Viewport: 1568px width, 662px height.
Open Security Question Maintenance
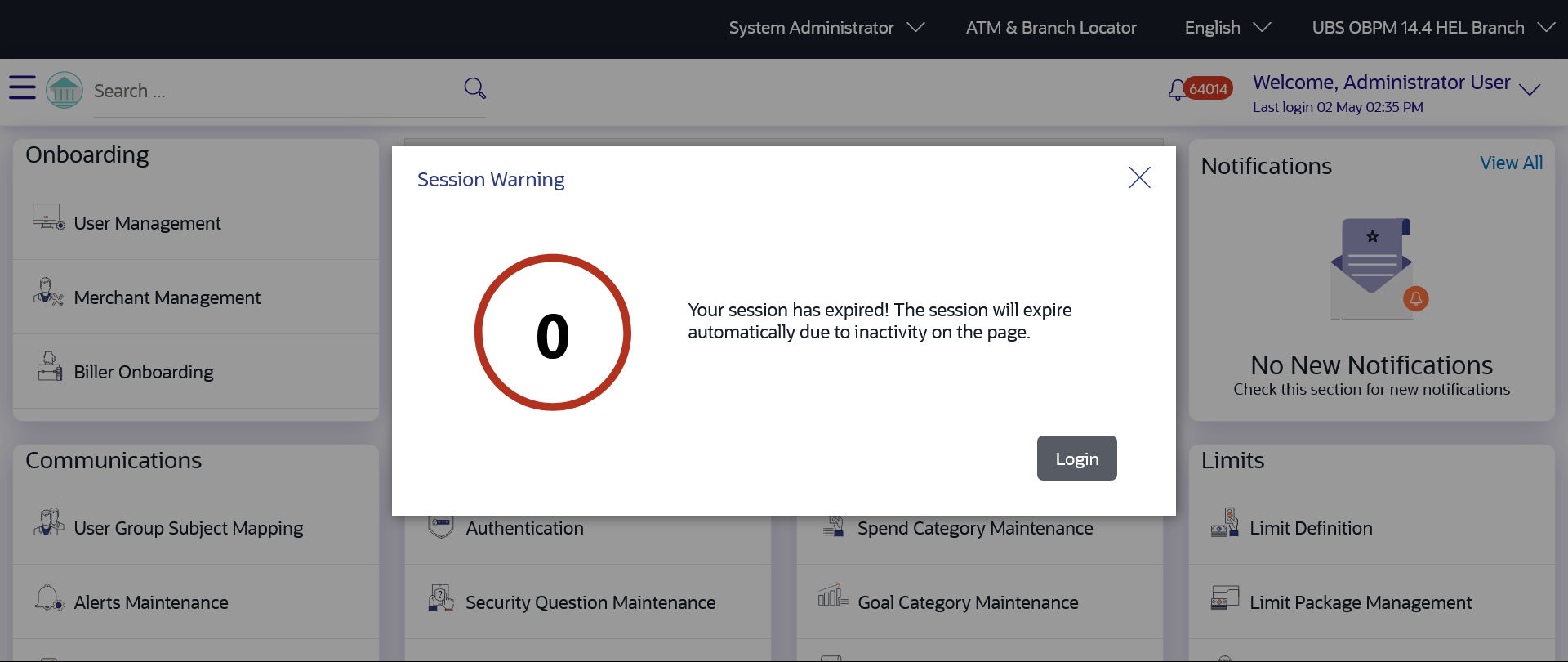point(590,602)
